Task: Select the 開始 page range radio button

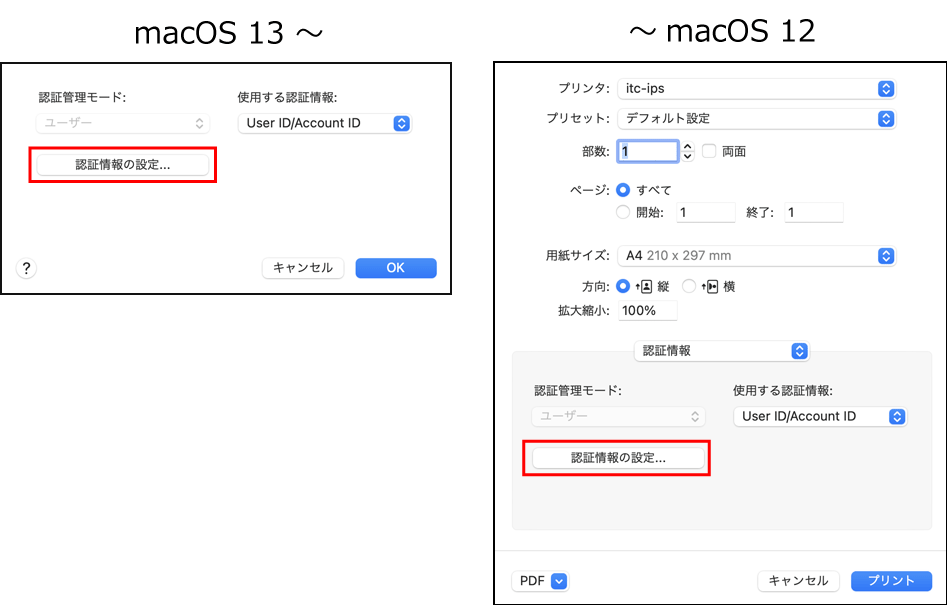Action: (x=624, y=212)
